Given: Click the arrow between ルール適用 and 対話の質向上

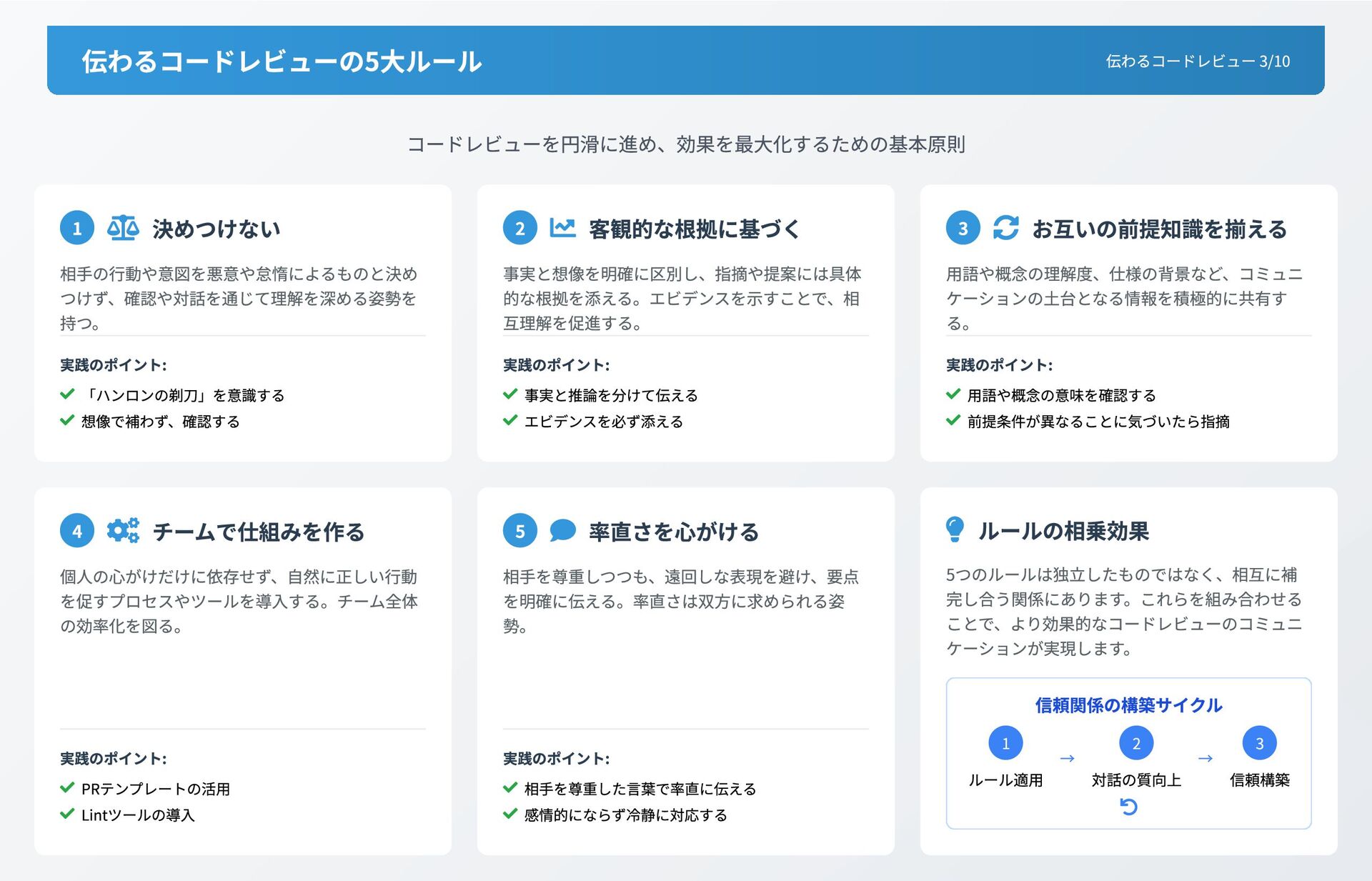Looking at the screenshot, I should [x=1067, y=758].
